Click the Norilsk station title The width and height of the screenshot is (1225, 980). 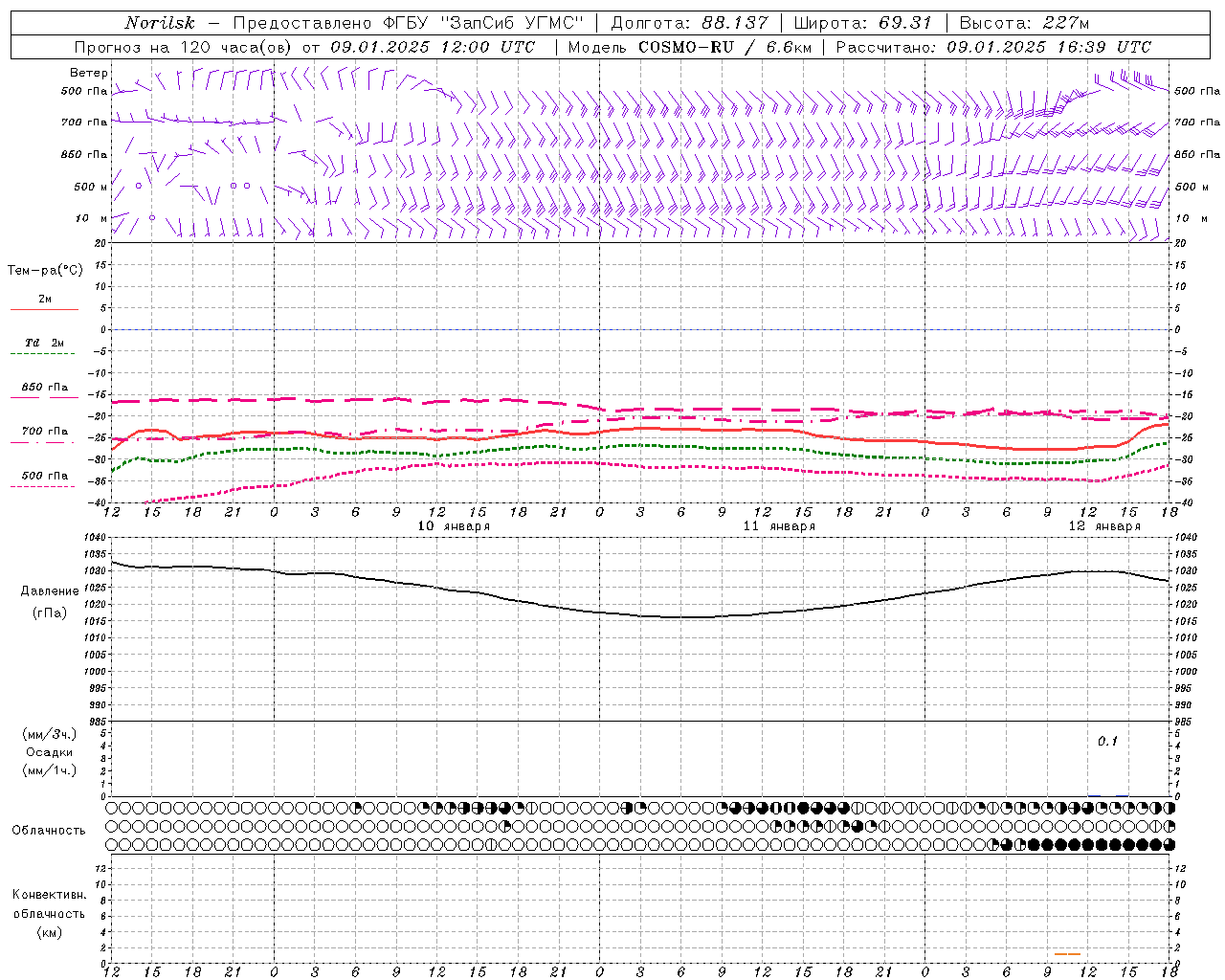(159, 23)
